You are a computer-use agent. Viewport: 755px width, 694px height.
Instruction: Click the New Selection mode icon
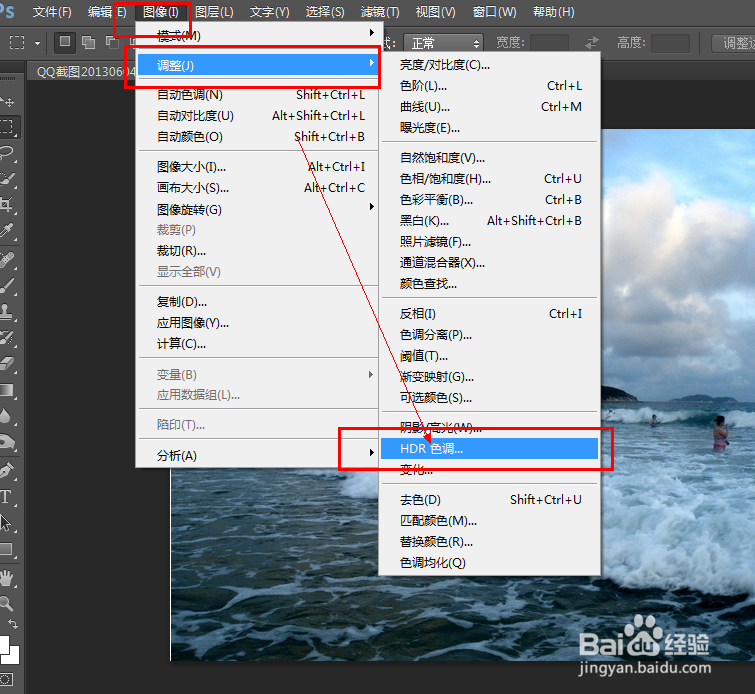coord(65,42)
